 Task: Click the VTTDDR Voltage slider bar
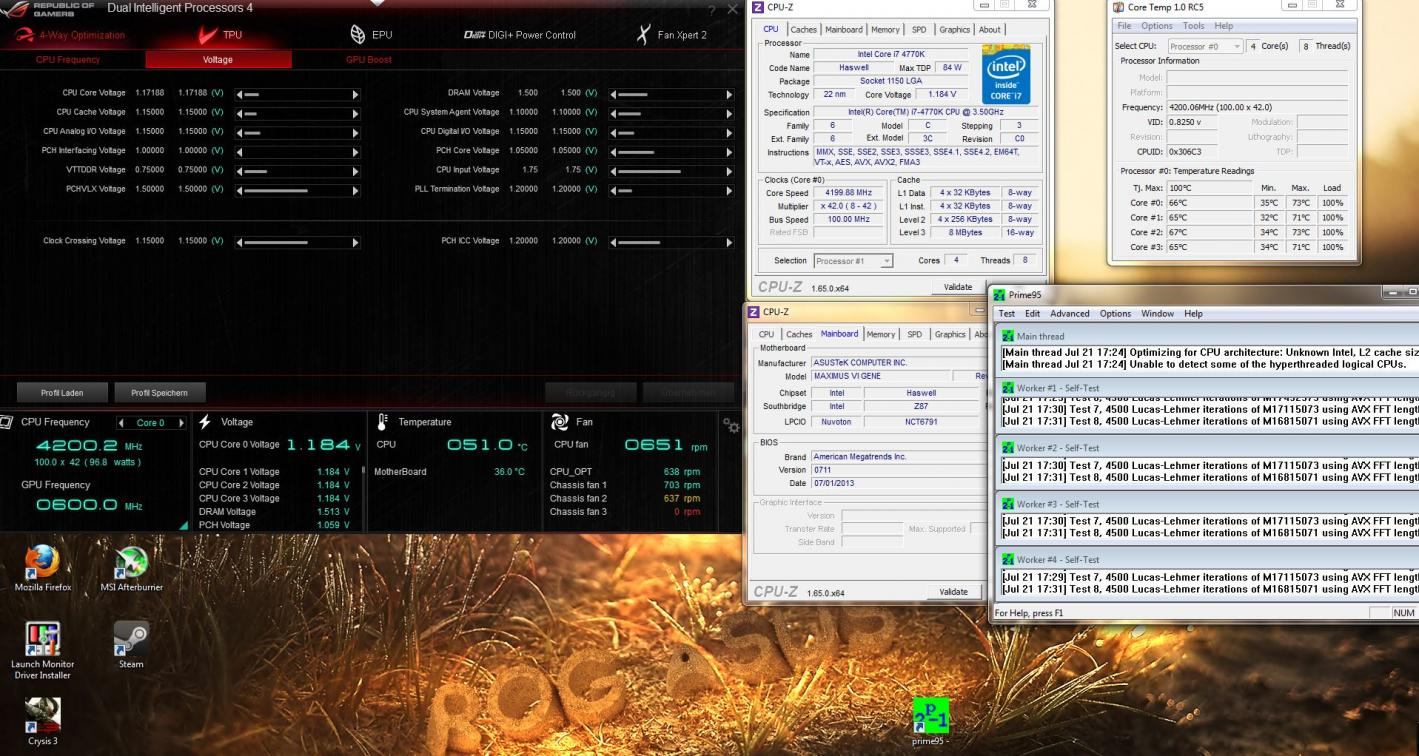coord(298,170)
